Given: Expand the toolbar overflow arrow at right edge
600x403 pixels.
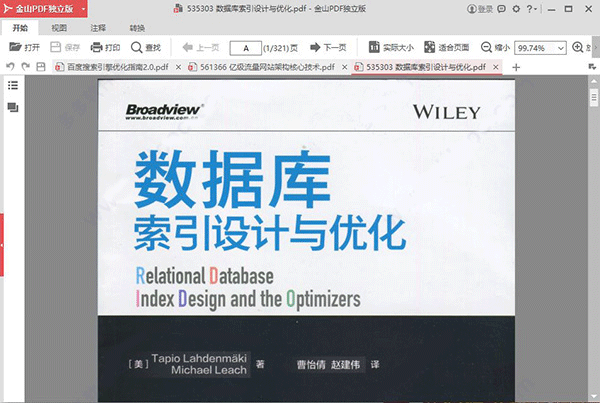Looking at the screenshot, I should click(596, 47).
